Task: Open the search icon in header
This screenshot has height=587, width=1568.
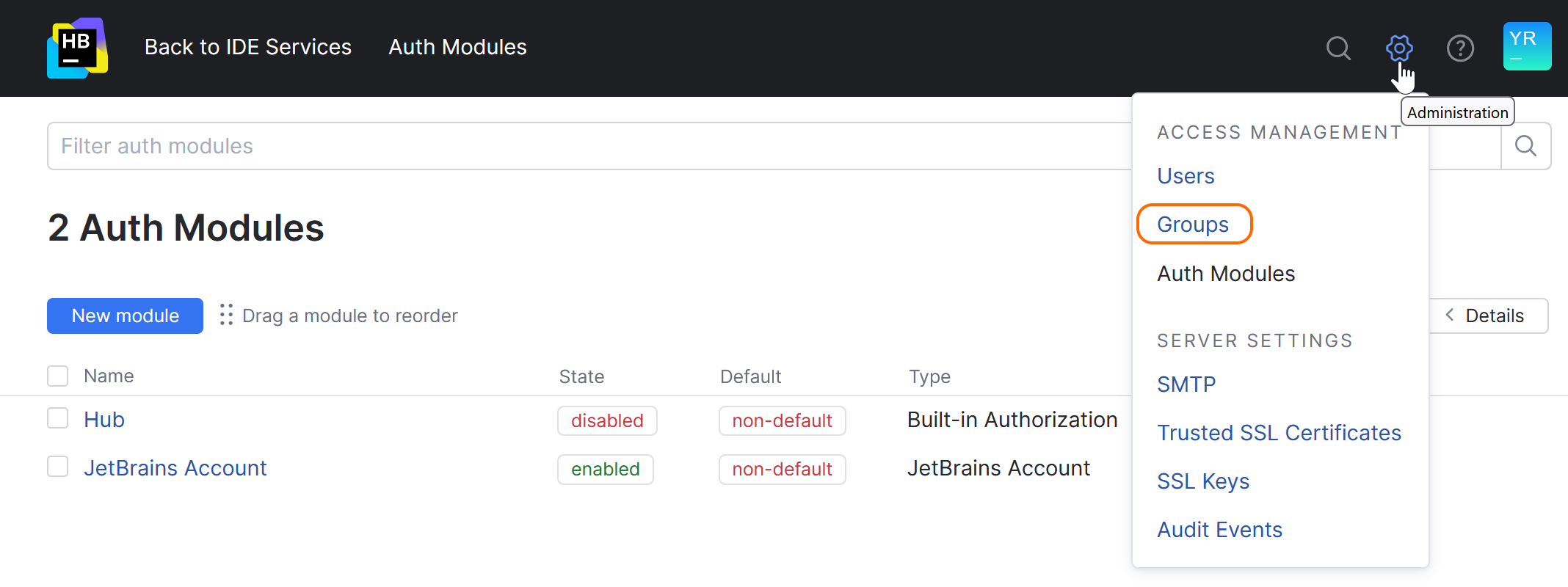Action: pos(1338,48)
